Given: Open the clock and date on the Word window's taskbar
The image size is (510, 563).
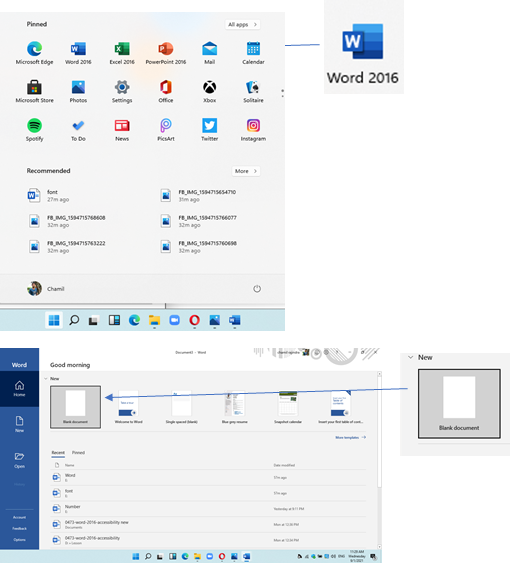Looking at the screenshot, I should (357, 556).
